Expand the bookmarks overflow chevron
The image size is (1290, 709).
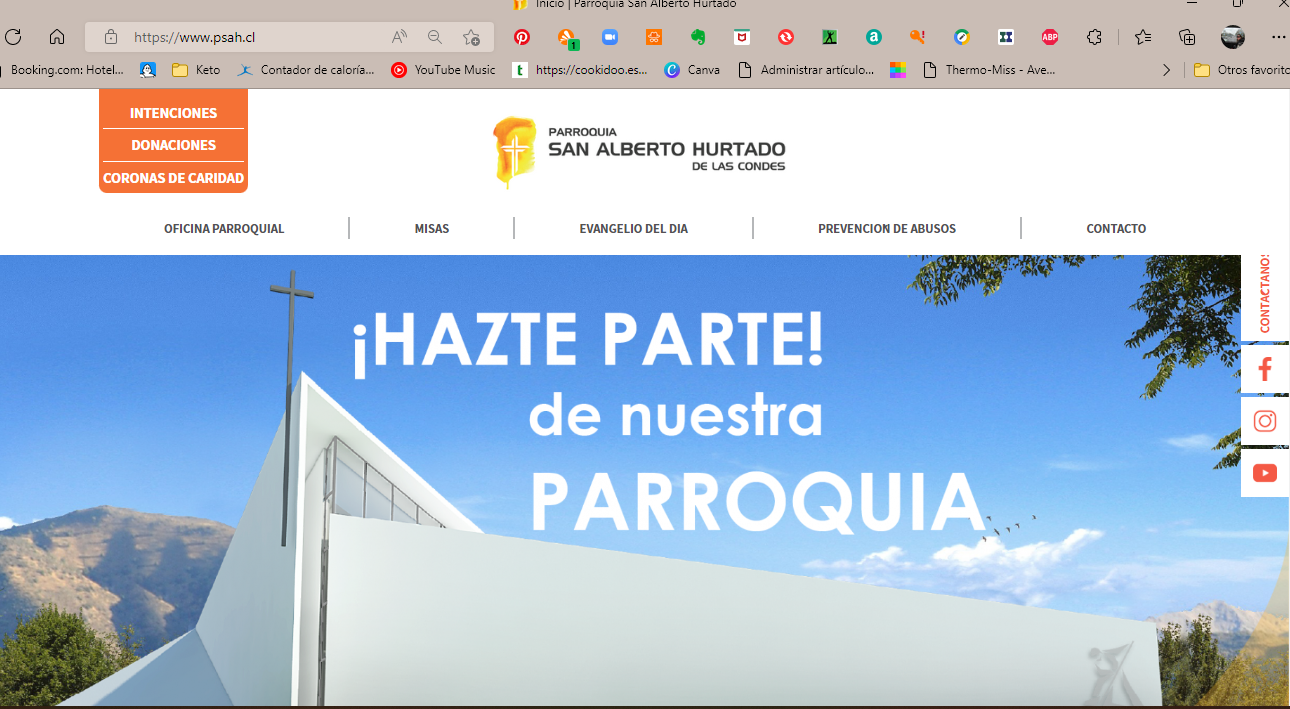[x=1166, y=70]
